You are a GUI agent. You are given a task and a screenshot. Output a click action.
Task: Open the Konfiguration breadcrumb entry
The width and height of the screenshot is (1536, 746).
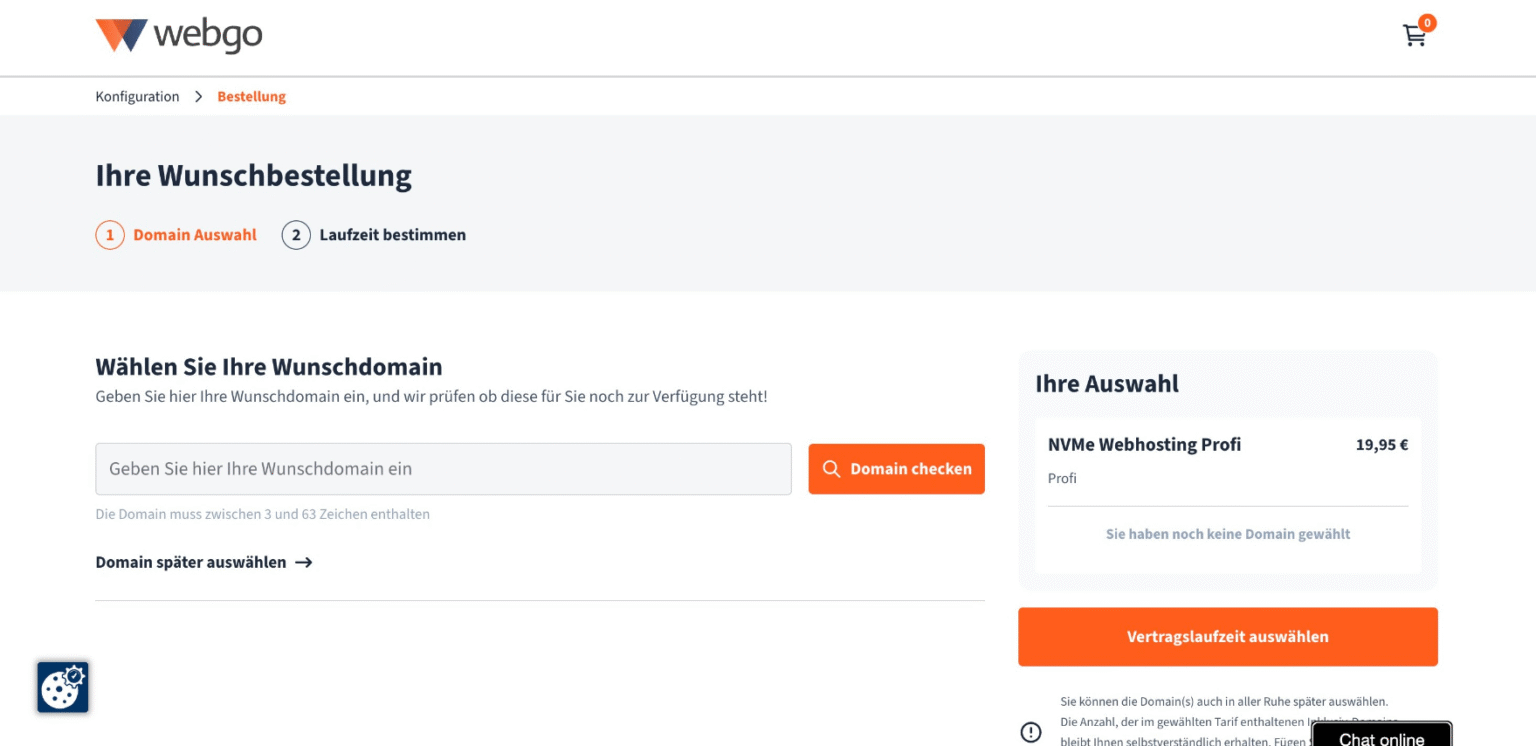pos(137,96)
